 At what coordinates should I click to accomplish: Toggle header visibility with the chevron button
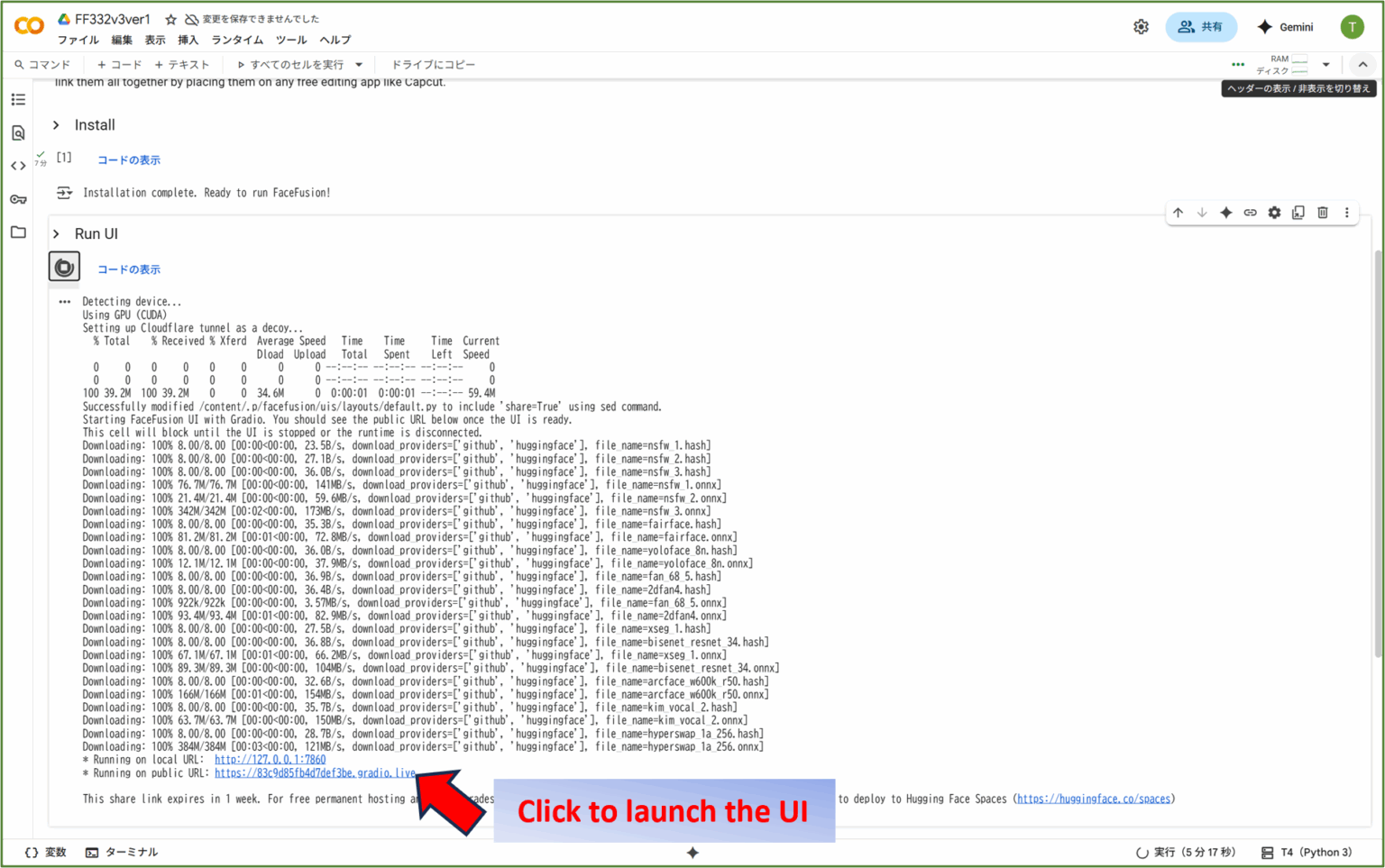coord(1362,64)
